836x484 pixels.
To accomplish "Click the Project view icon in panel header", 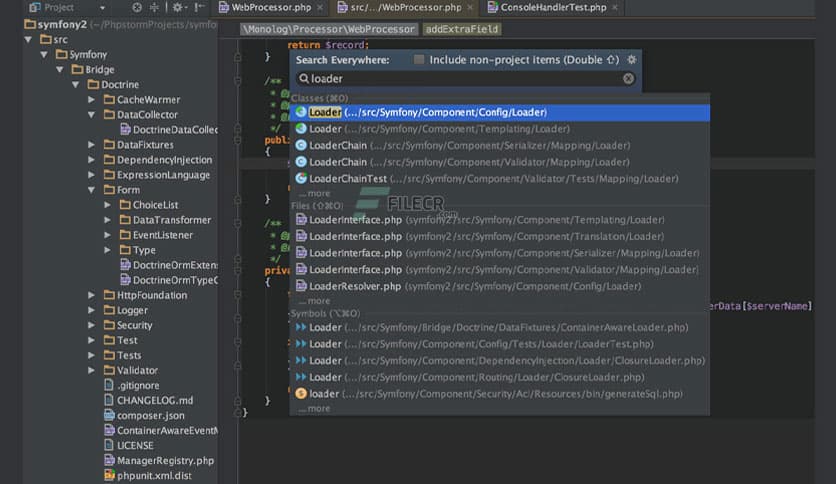I will click(35, 7).
